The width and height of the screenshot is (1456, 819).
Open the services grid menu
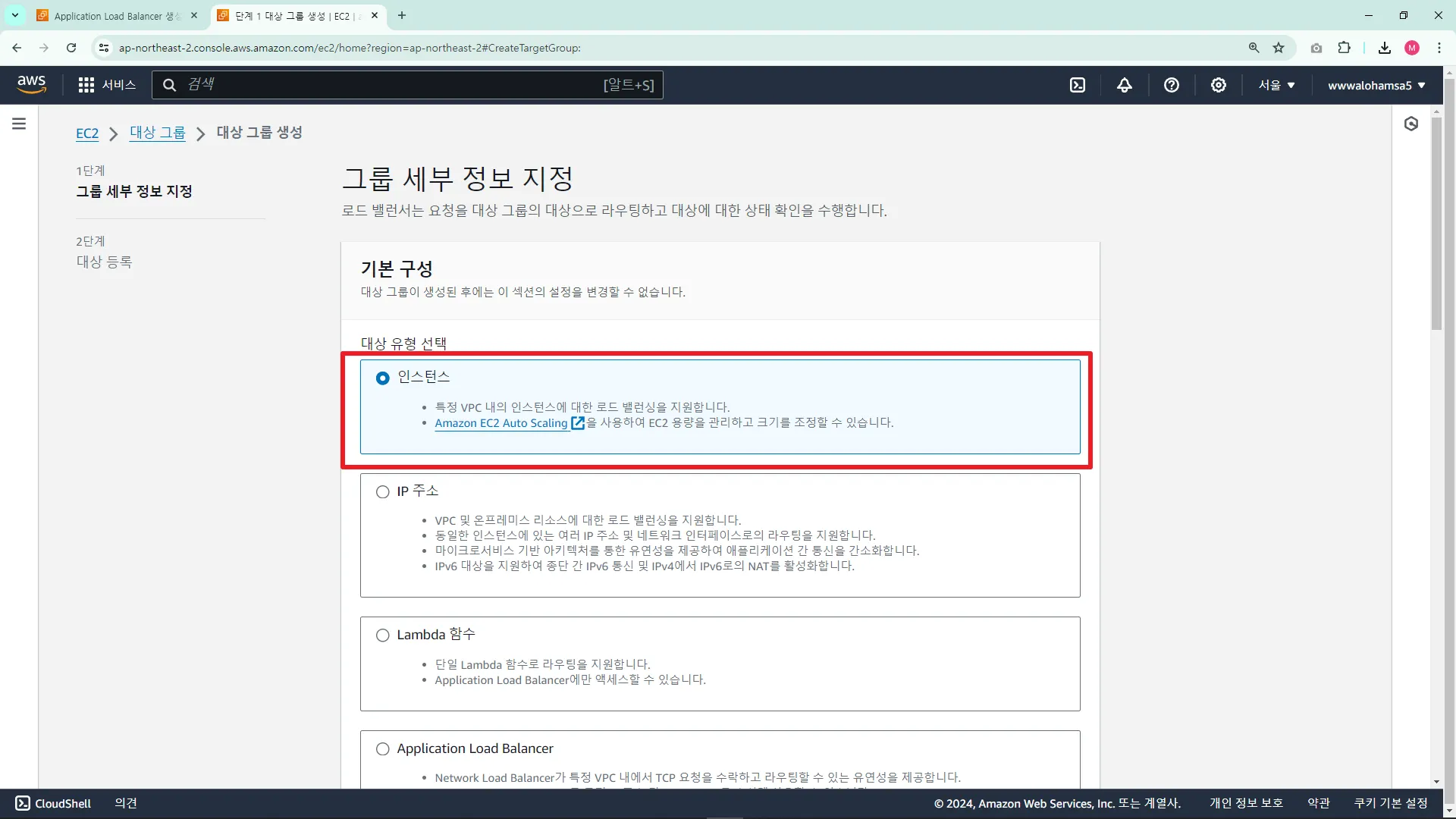[x=86, y=85]
